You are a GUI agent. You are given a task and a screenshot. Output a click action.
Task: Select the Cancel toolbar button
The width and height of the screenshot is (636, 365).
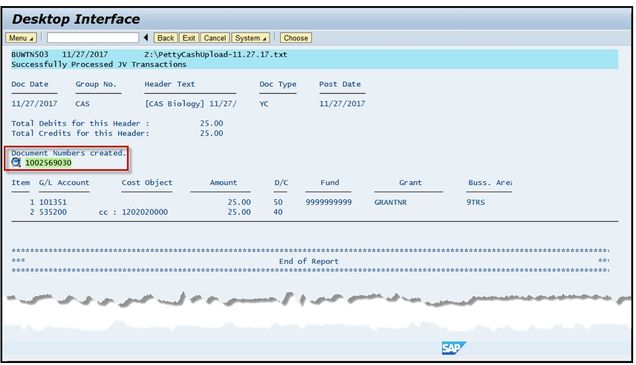[215, 38]
